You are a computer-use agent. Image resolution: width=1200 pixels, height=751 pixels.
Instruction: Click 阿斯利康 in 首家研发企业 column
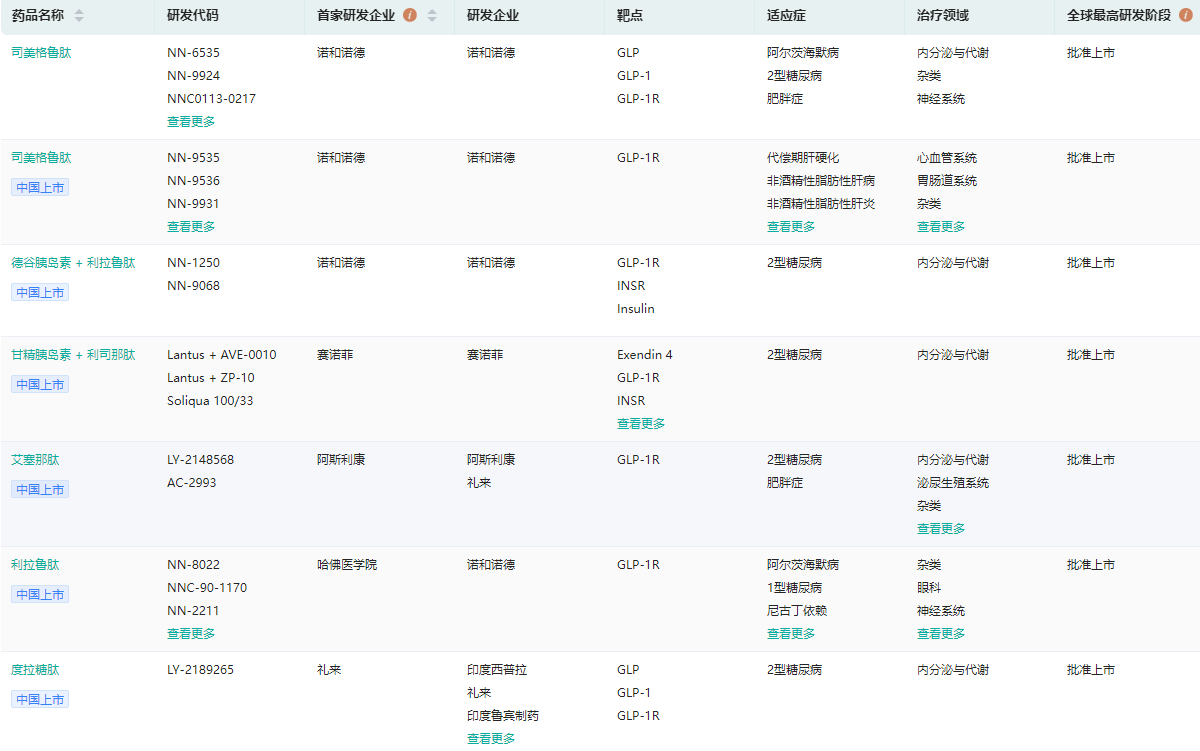tap(341, 460)
